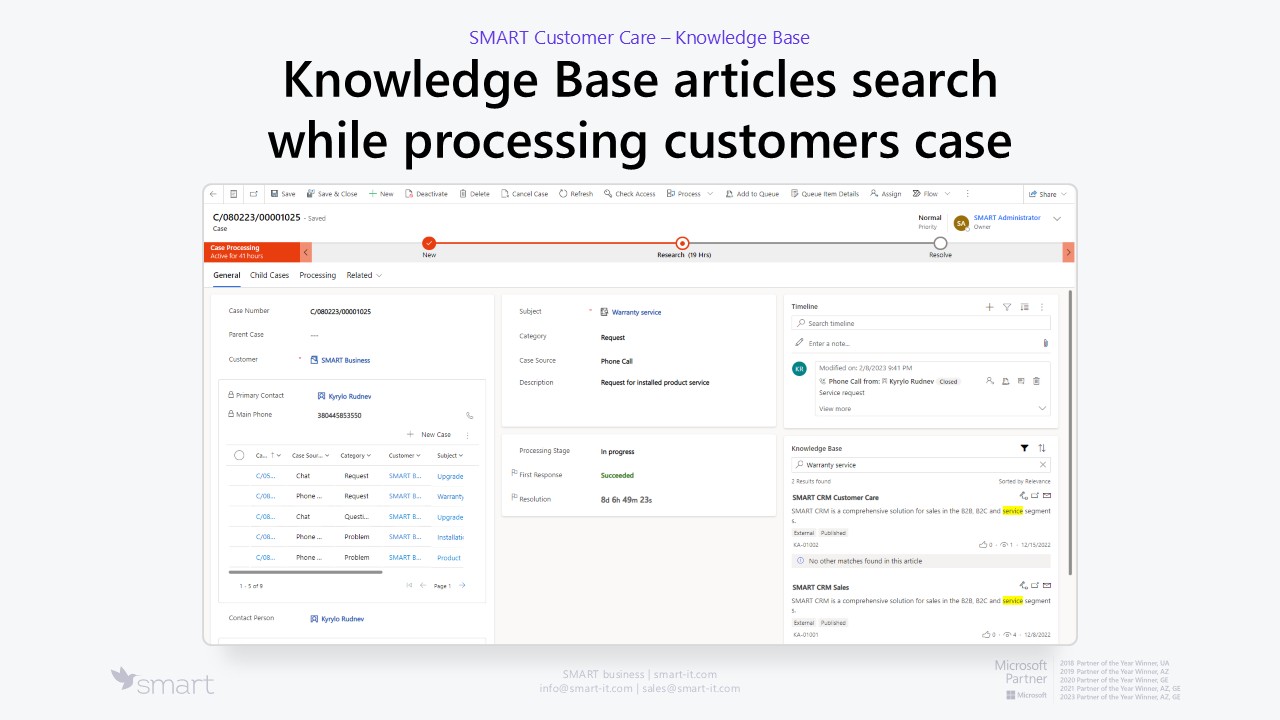The width and height of the screenshot is (1280, 720).
Task: Create a New record from the toolbar
Action: [381, 194]
